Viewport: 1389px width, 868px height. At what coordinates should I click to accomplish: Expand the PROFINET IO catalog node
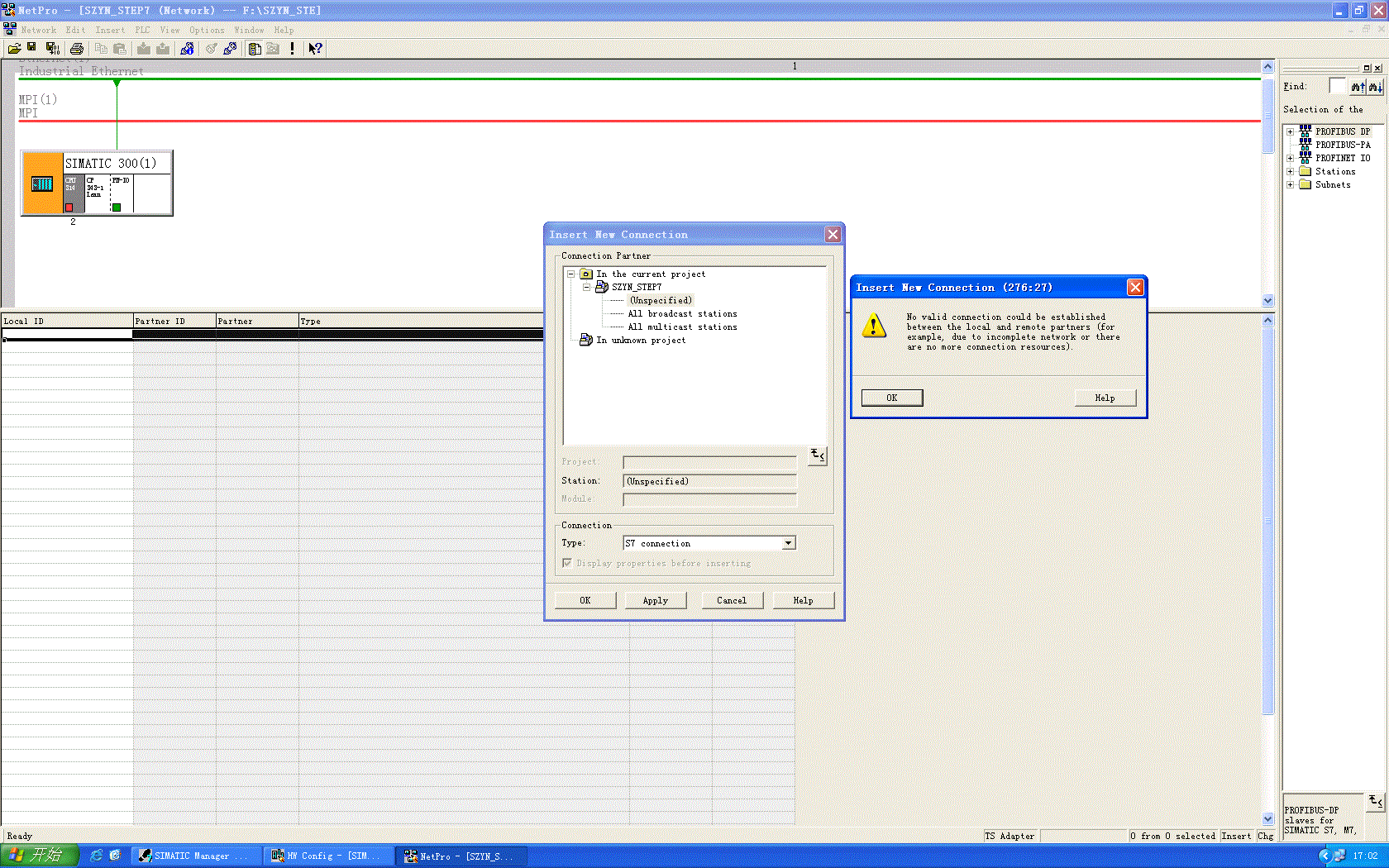pyautogui.click(x=1290, y=158)
